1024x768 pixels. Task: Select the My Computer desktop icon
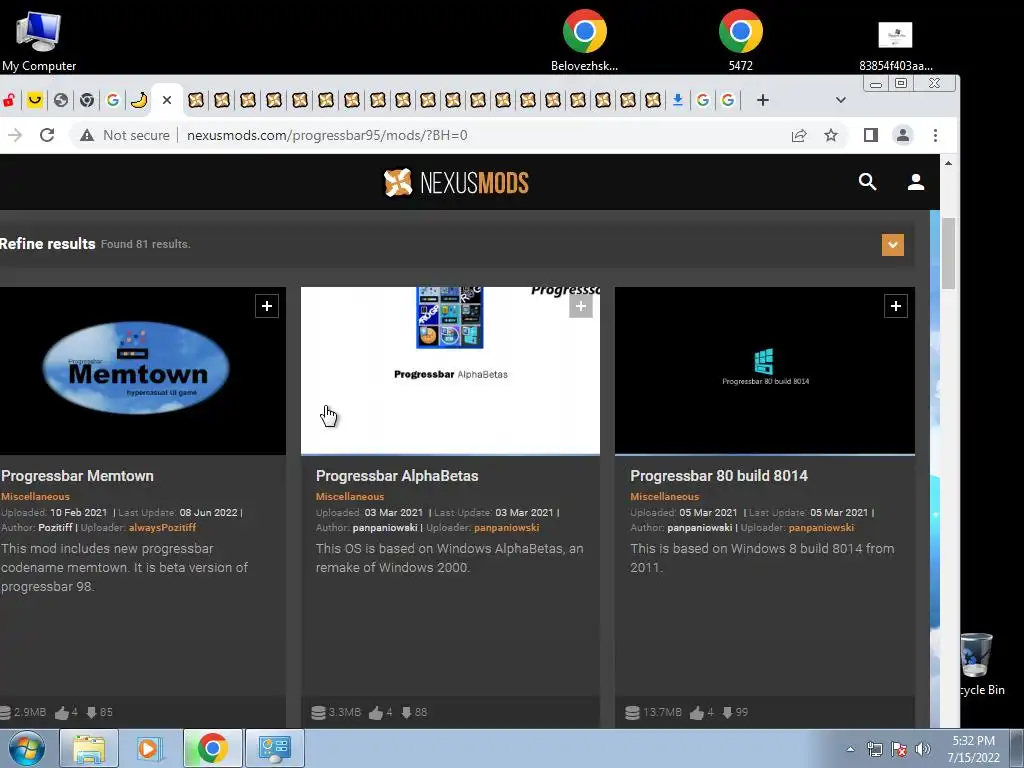[x=39, y=41]
